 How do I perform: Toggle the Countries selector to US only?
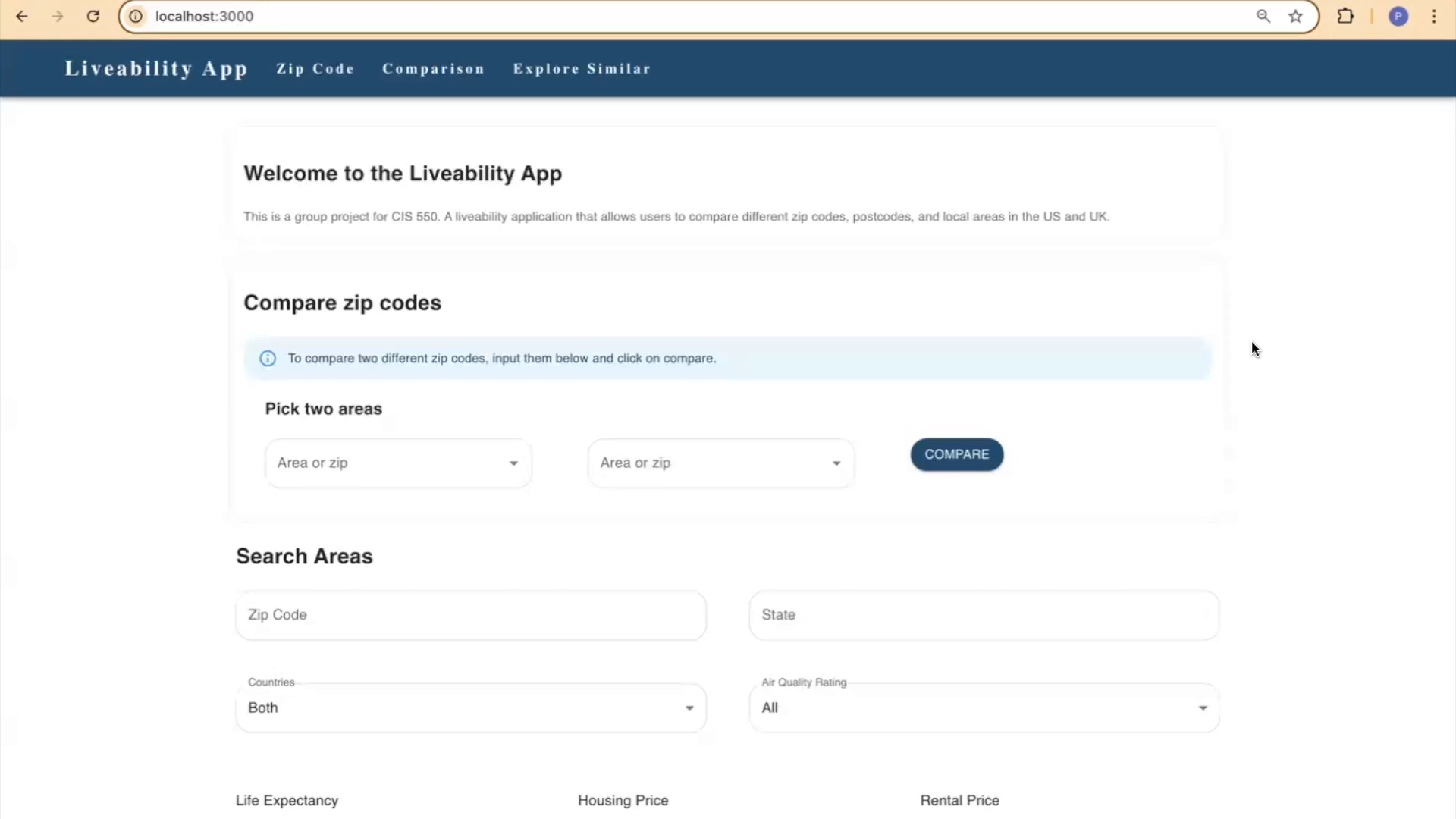coord(471,707)
